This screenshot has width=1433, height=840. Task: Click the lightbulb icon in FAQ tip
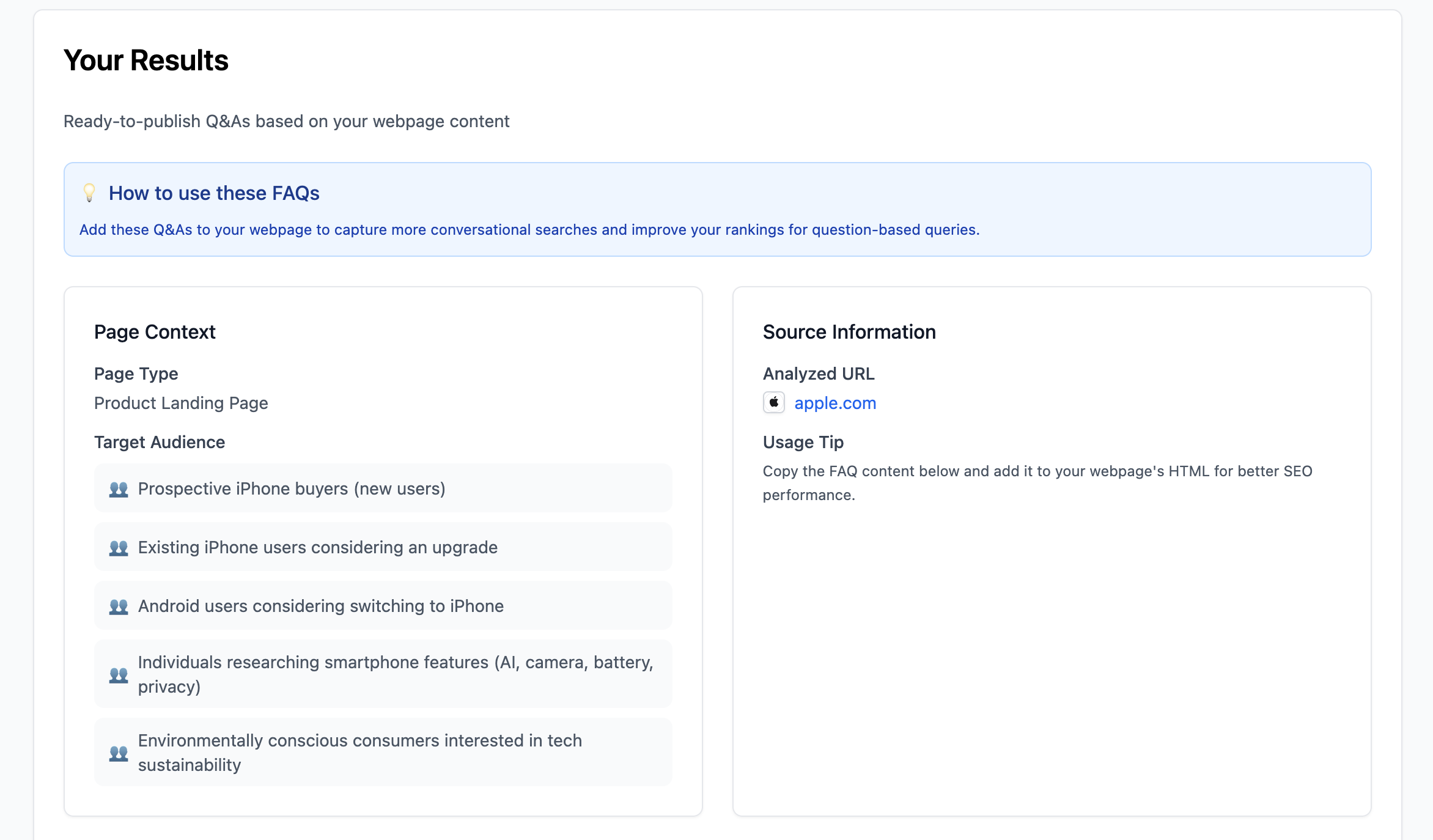click(89, 193)
